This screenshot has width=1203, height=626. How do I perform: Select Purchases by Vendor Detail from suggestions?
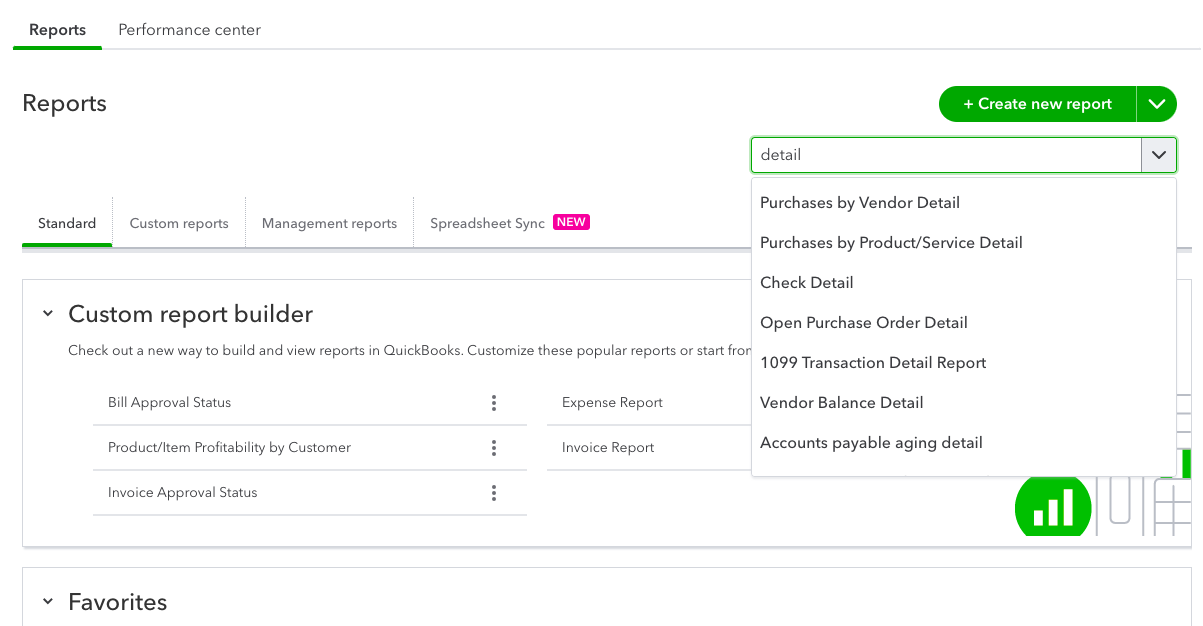[860, 203]
